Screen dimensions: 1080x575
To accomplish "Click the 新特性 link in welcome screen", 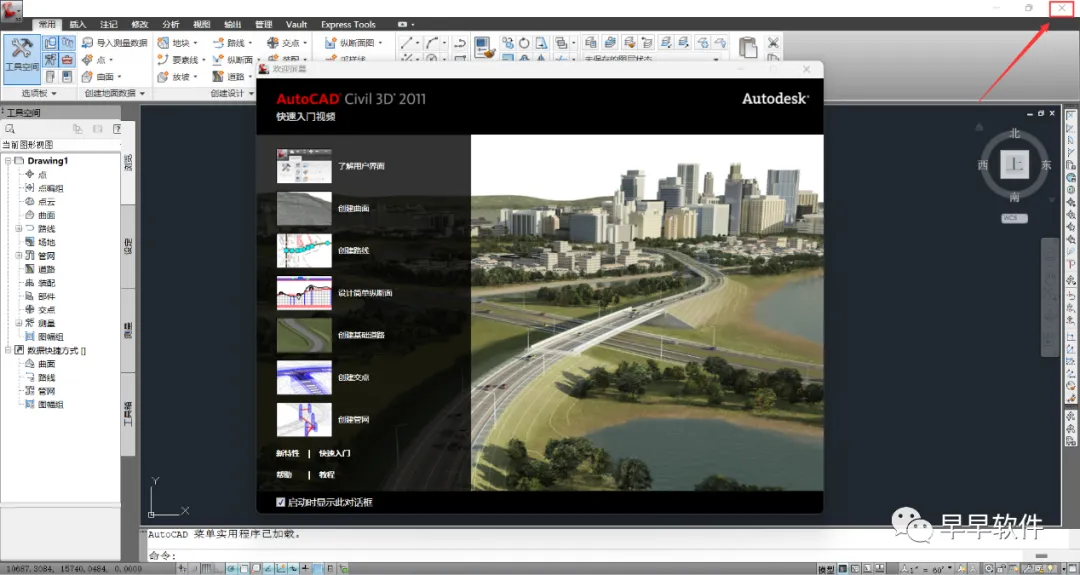I will (x=288, y=453).
